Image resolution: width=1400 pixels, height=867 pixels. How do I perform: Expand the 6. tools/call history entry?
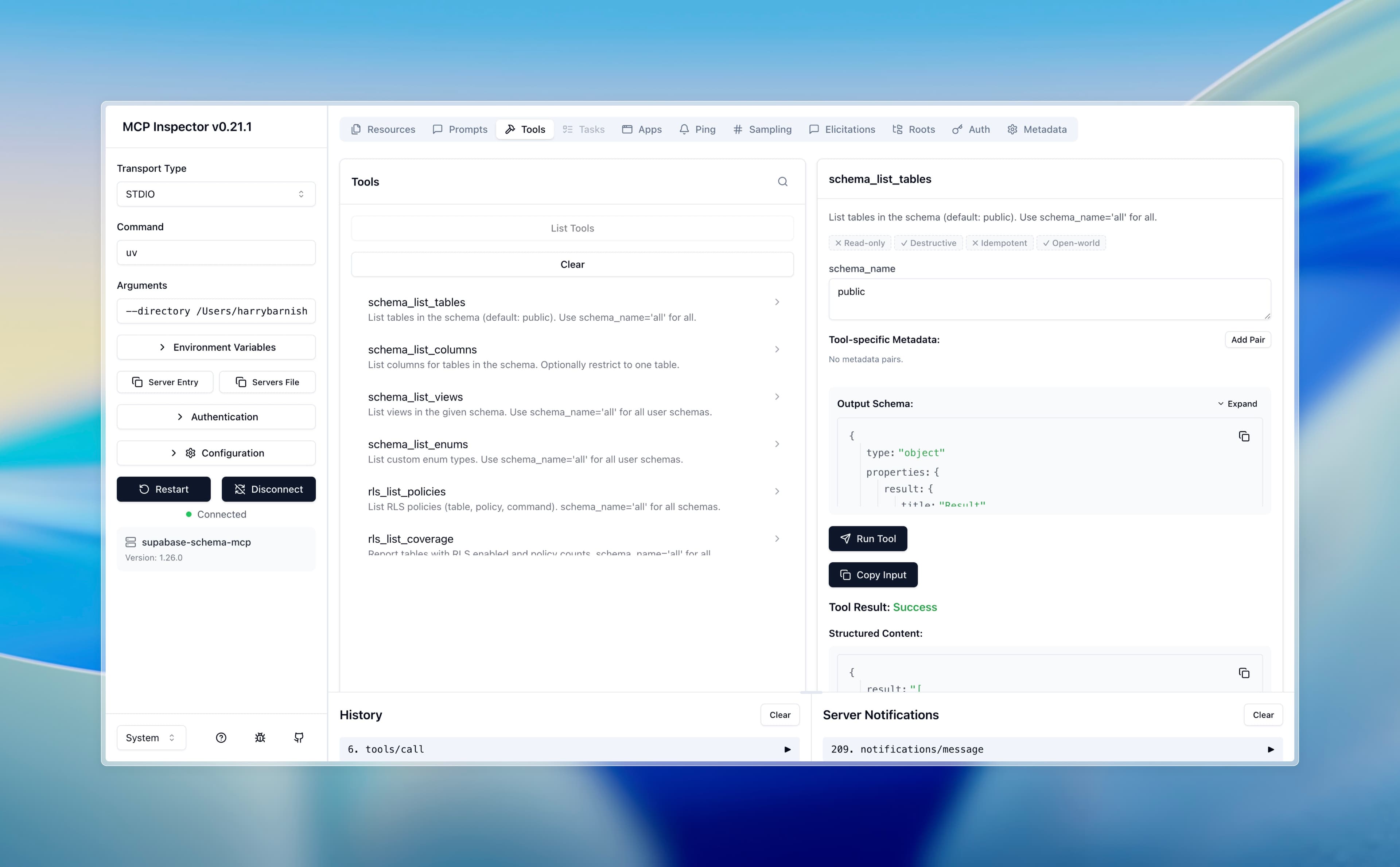(787, 749)
